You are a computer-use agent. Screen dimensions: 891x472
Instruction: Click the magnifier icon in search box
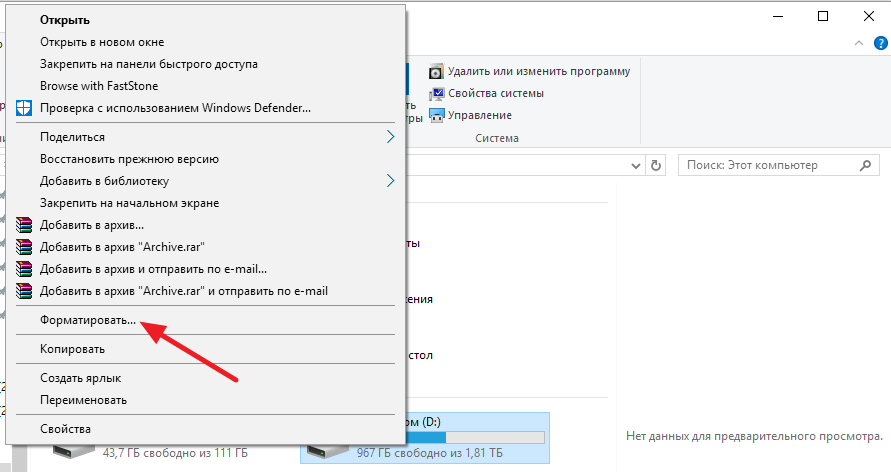(x=865, y=165)
